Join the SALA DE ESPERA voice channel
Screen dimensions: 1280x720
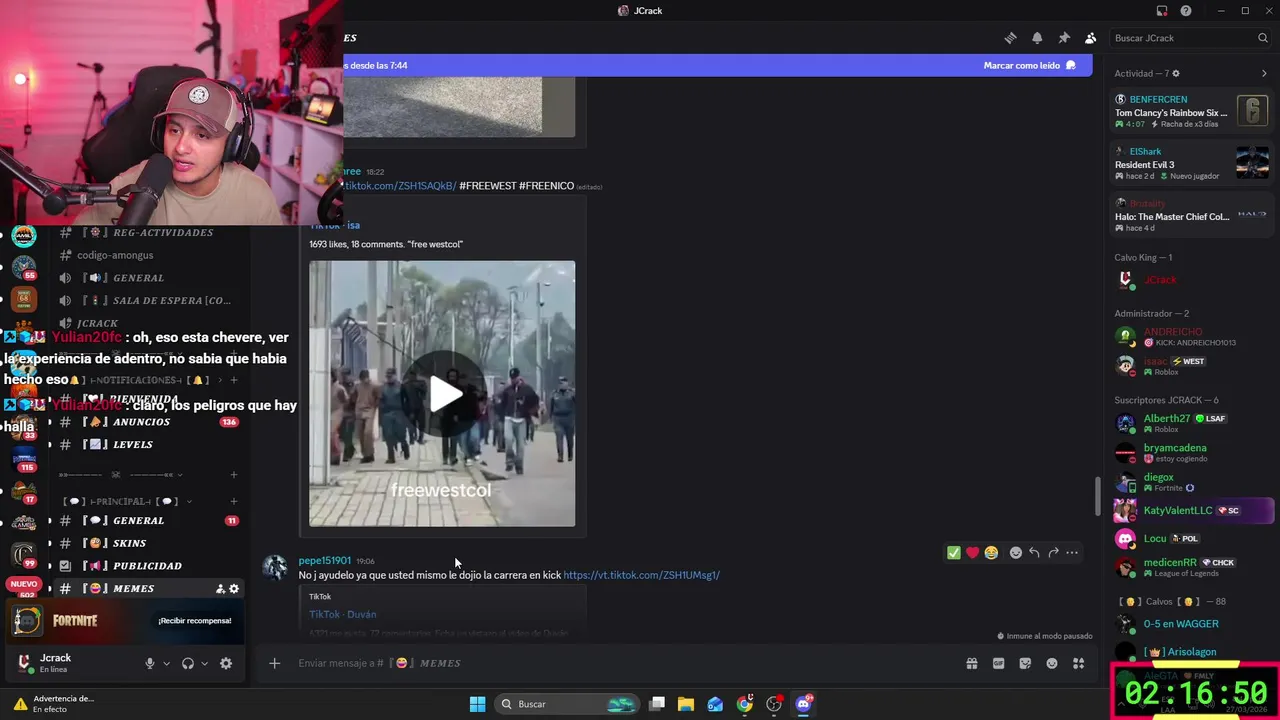148,300
